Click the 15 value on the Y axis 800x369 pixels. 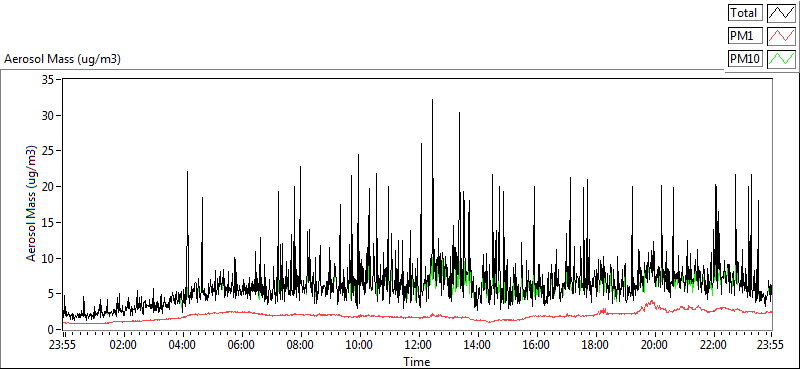(x=49, y=223)
